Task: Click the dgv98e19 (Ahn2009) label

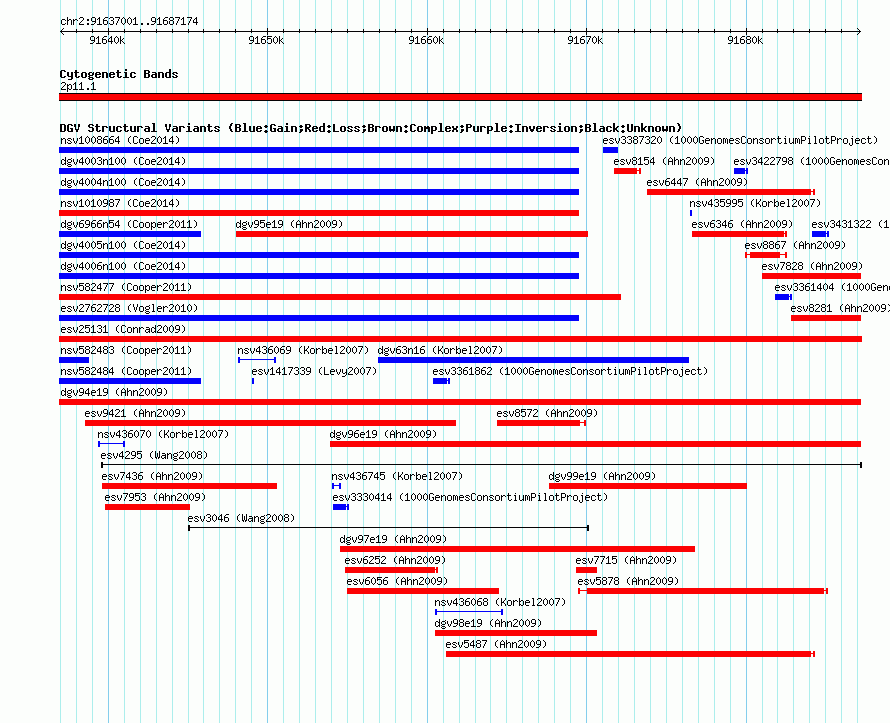Action: (x=489, y=623)
